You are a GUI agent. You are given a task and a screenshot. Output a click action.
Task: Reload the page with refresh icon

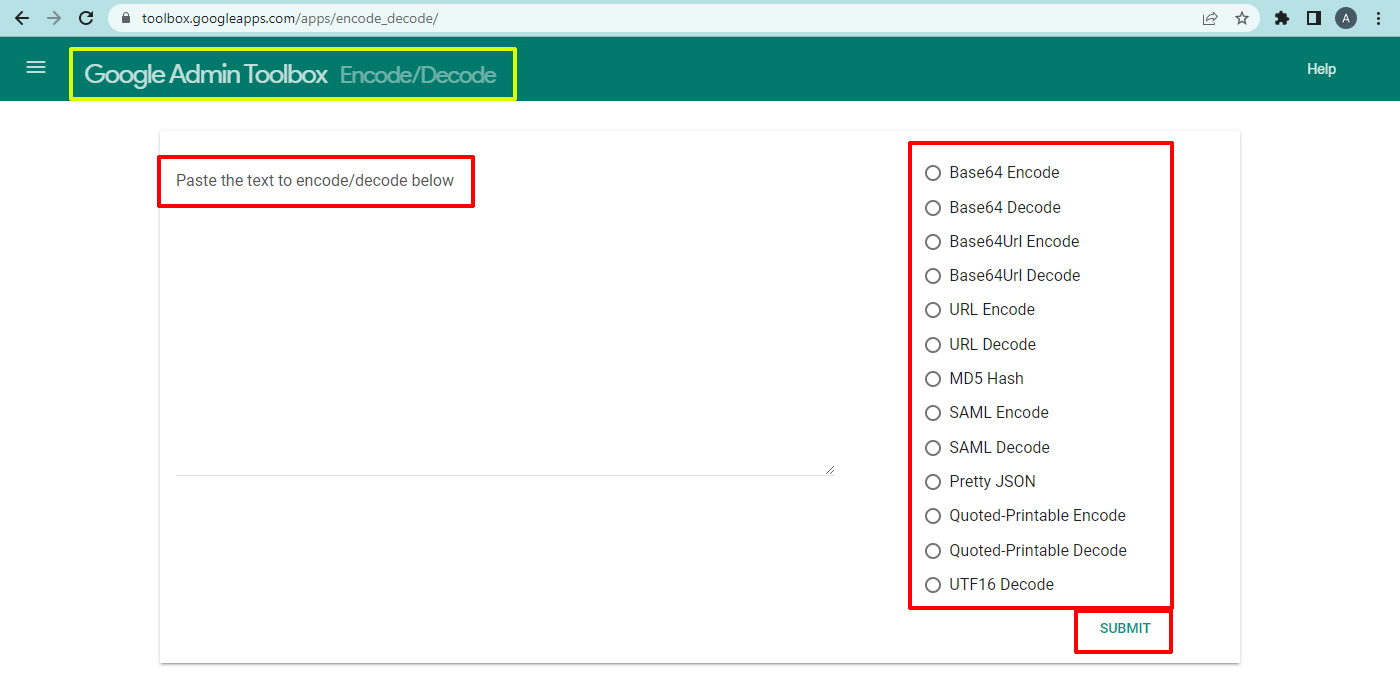(x=86, y=18)
